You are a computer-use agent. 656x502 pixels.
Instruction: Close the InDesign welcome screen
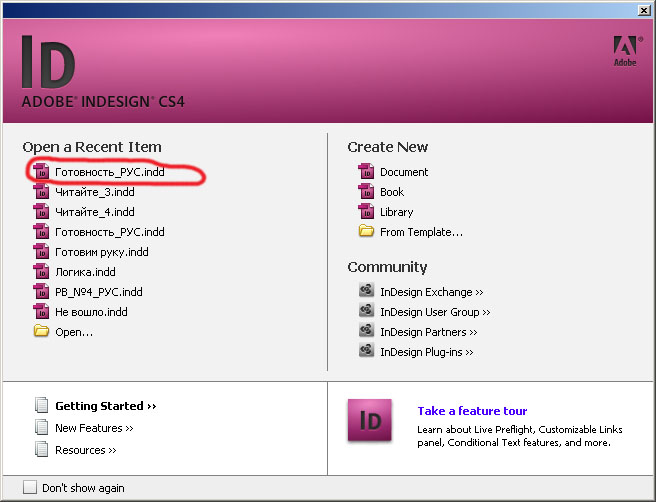(644, 10)
